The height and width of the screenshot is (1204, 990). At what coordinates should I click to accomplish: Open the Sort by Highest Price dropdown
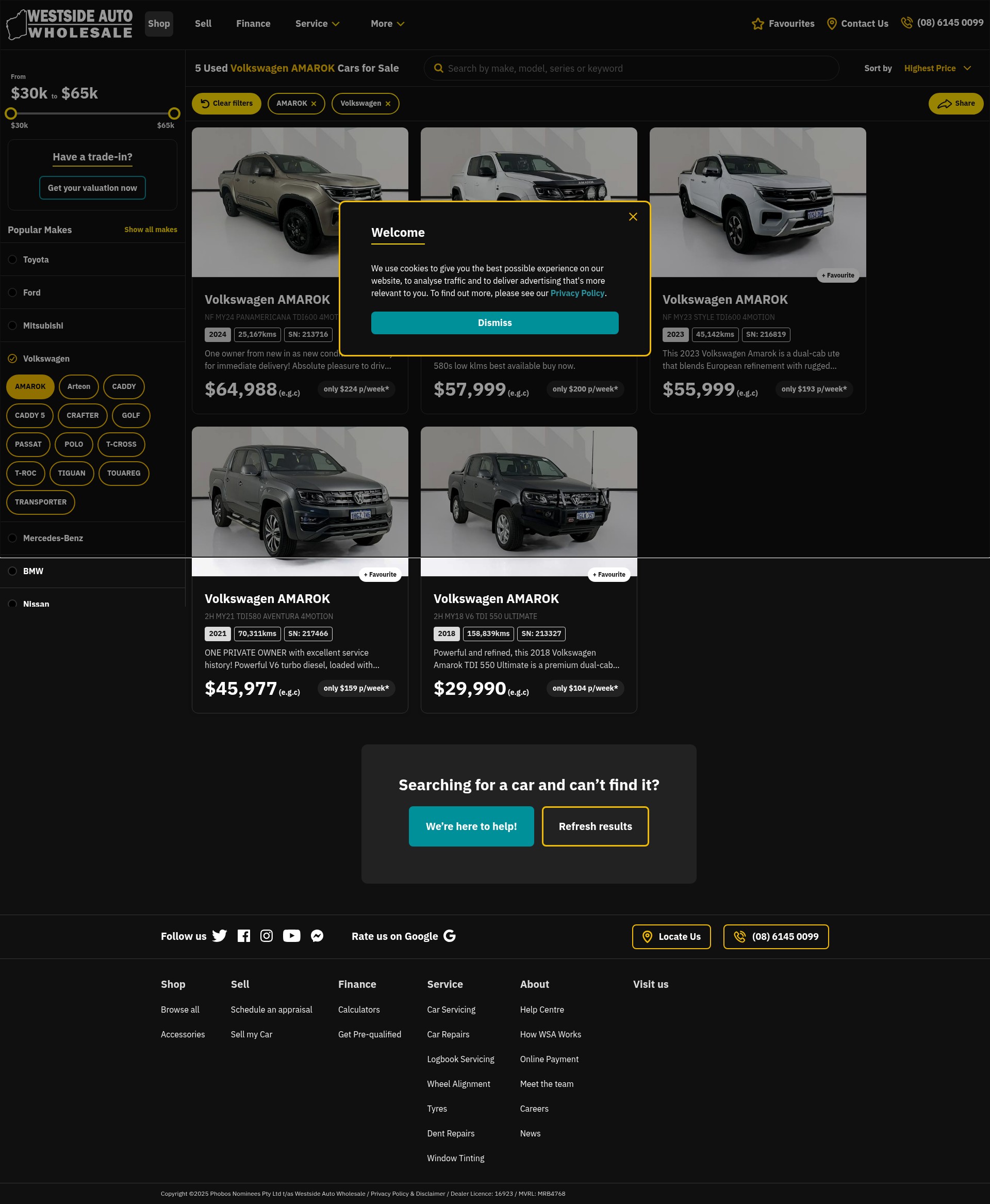[937, 69]
